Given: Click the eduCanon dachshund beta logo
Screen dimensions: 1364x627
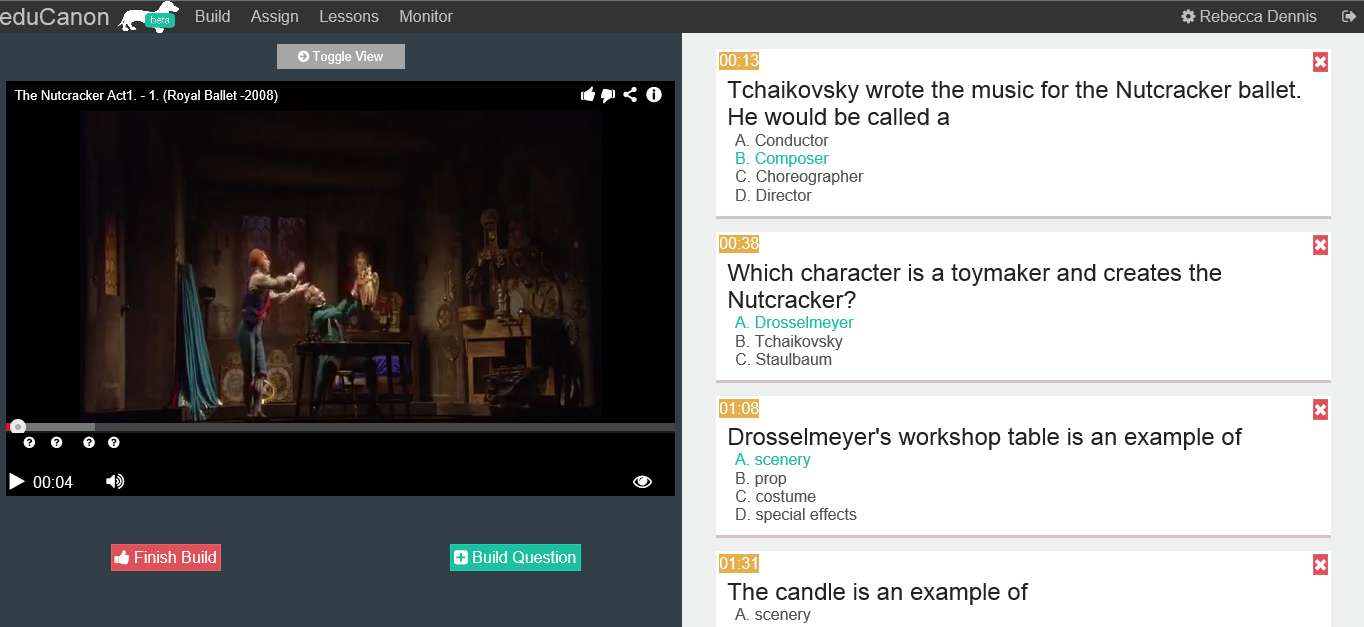Looking at the screenshot, I should [148, 17].
